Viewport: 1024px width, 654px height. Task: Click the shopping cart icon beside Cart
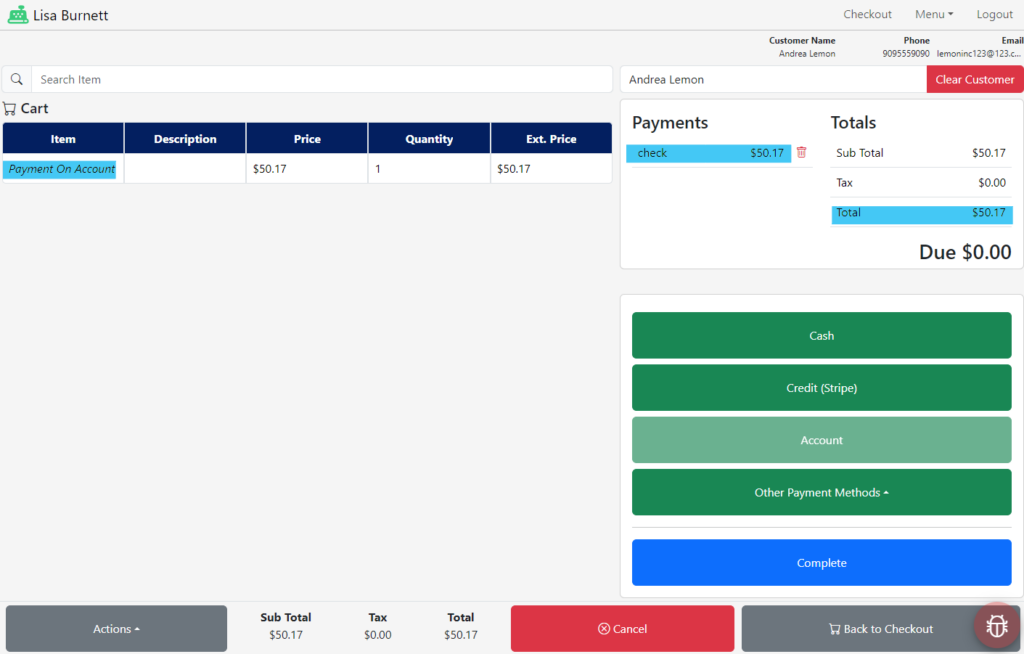click(9, 108)
